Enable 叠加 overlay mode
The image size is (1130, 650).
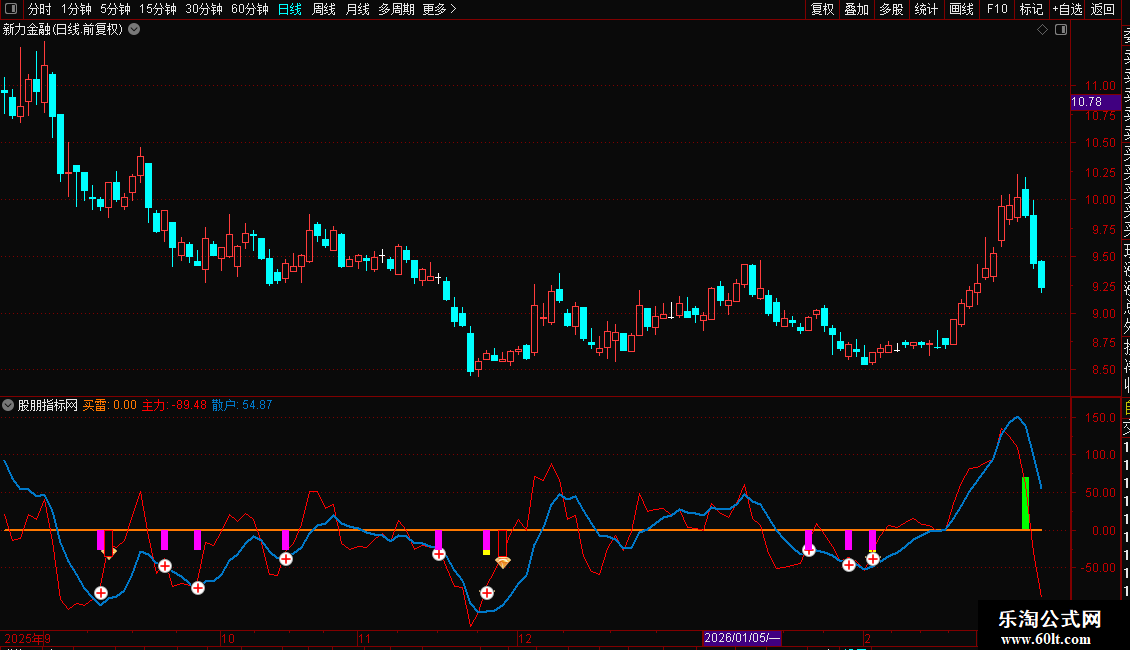click(x=856, y=9)
